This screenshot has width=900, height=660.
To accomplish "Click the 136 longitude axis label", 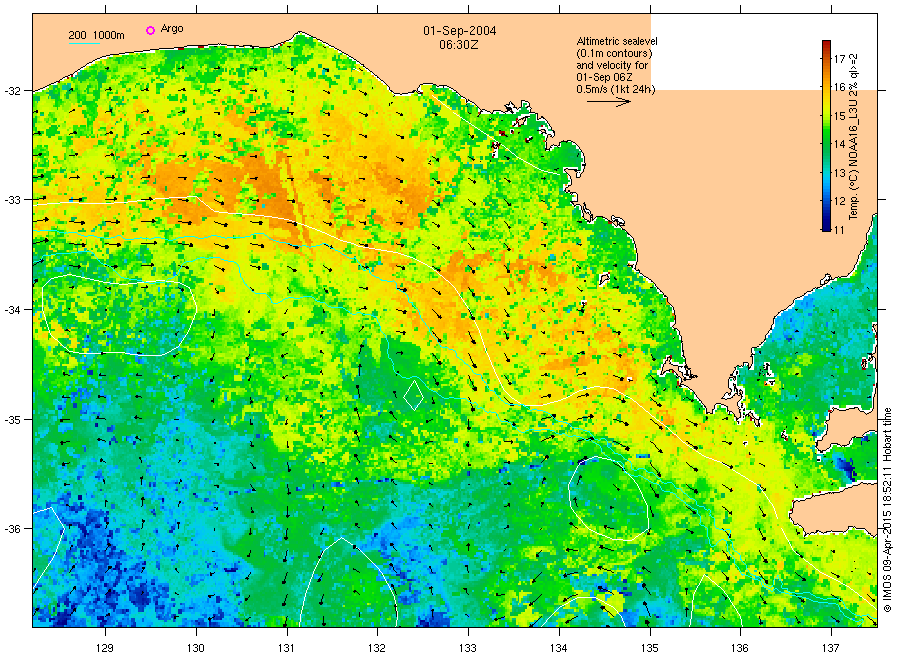I will point(740,648).
